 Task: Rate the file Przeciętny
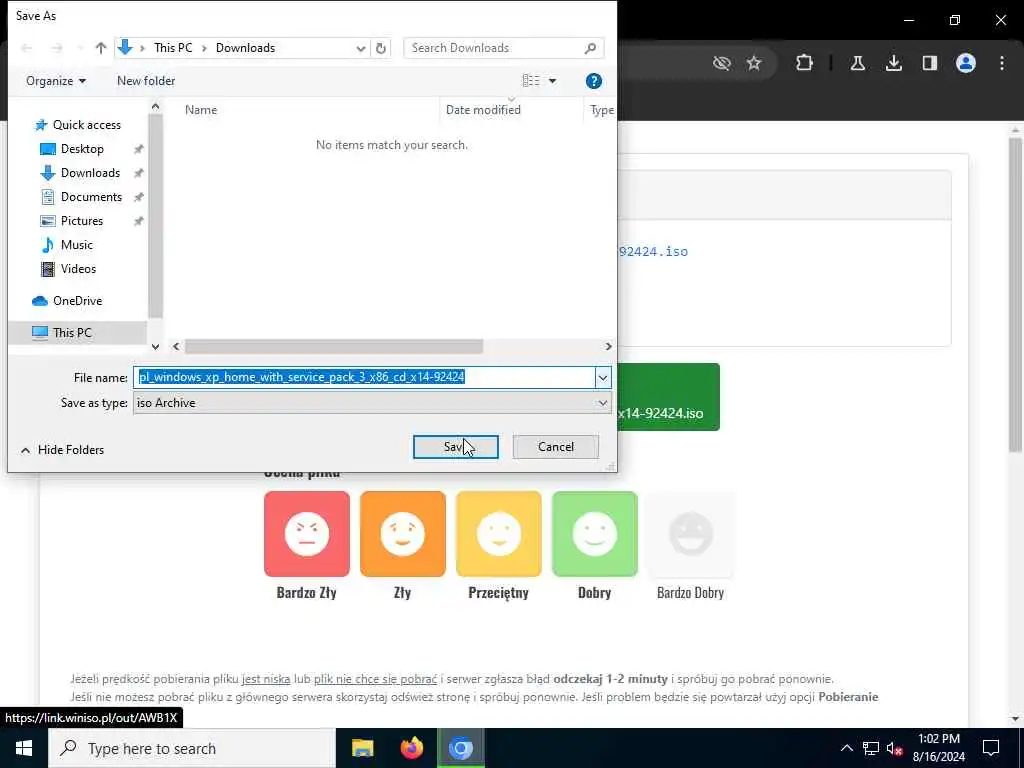(x=498, y=534)
